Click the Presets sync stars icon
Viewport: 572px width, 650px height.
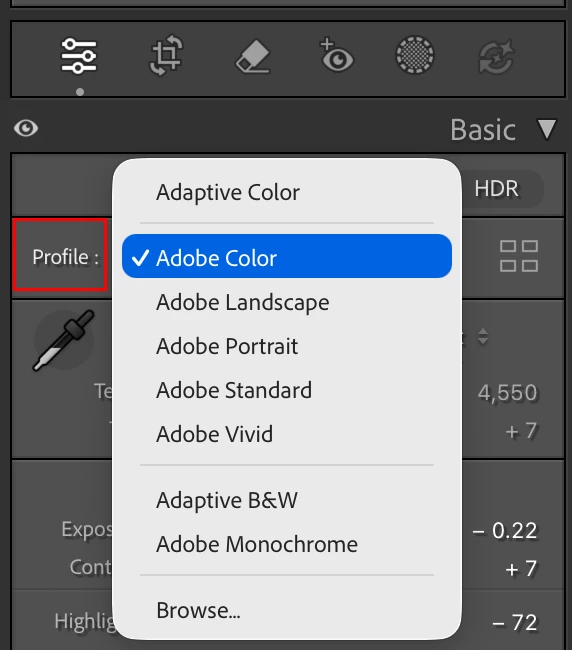click(497, 56)
